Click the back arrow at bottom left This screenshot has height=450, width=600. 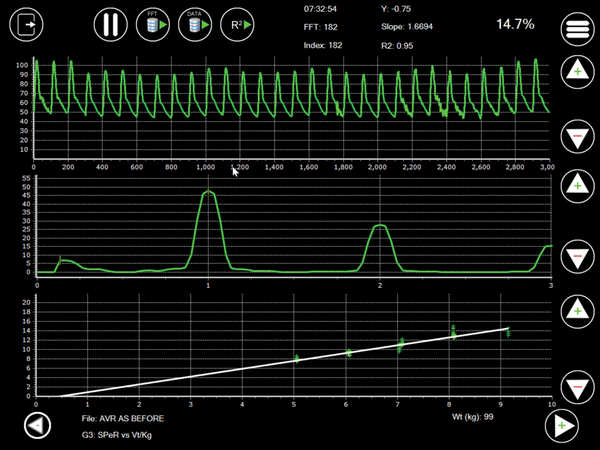click(x=37, y=425)
